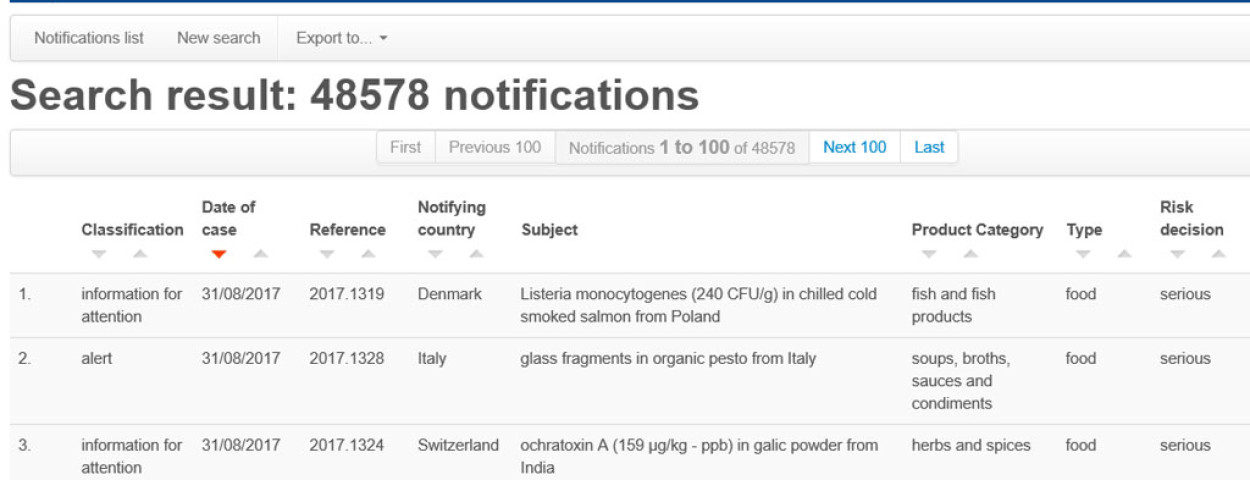Go to Notifications list

pyautogui.click(x=89, y=38)
